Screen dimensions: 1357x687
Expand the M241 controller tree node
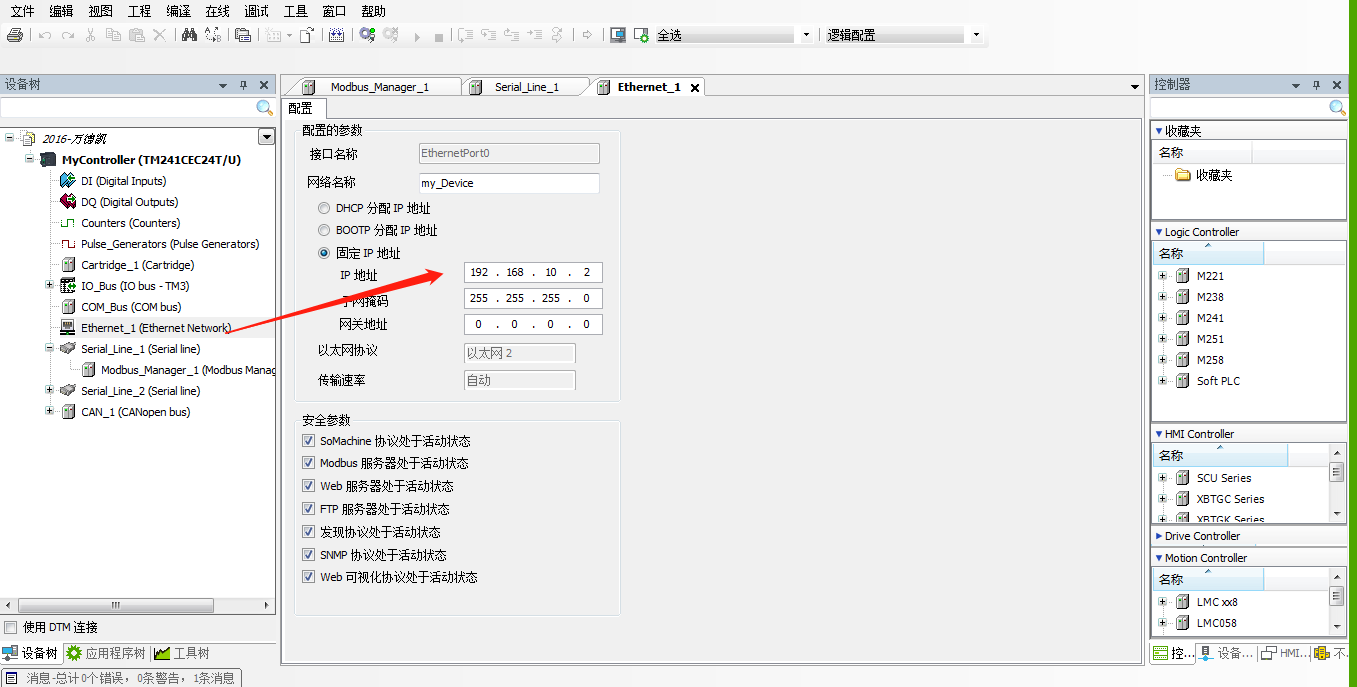click(x=1162, y=318)
